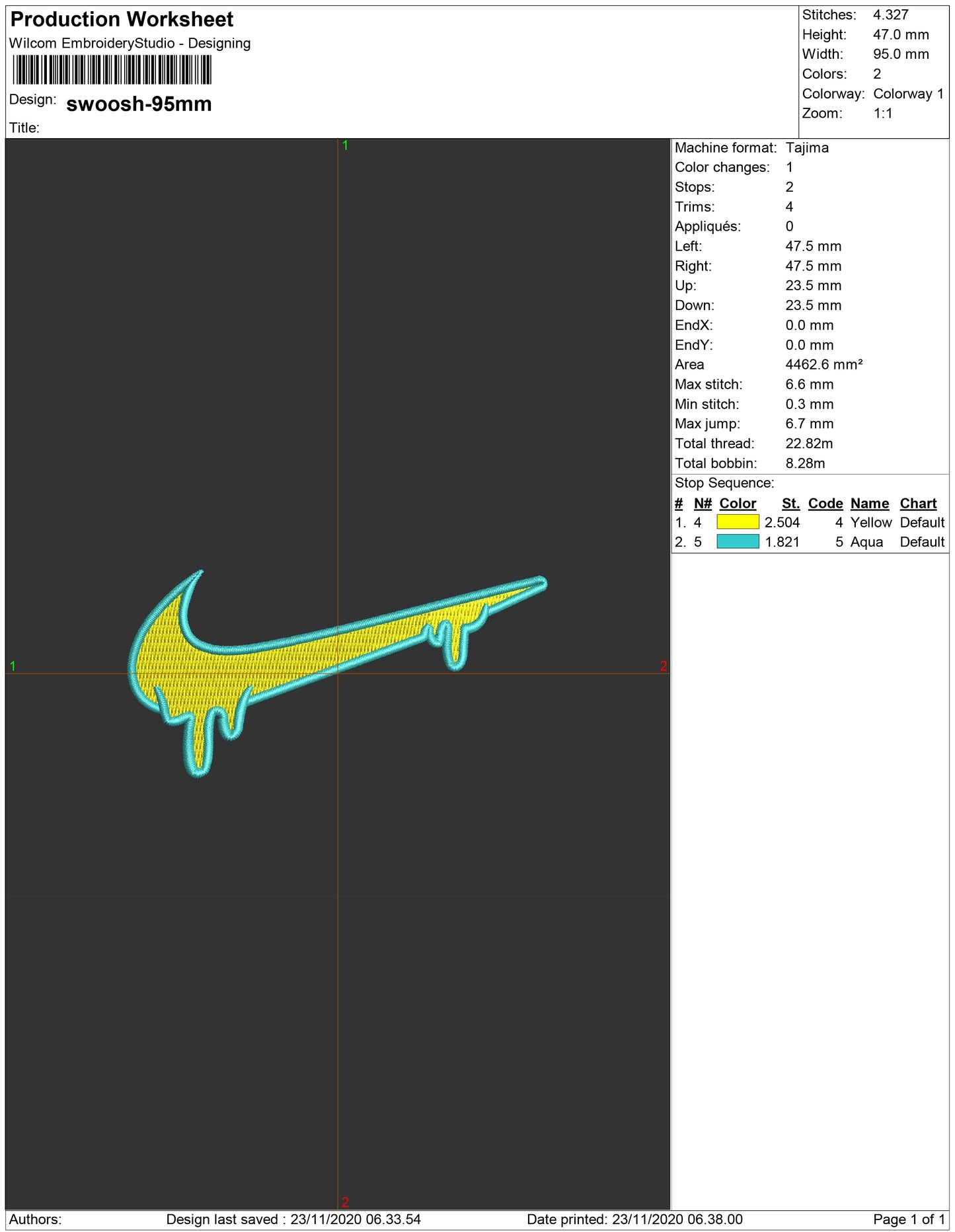Click the swoosh embroidery design preview
Screen dimensions: 955x1232
[x=337, y=673]
